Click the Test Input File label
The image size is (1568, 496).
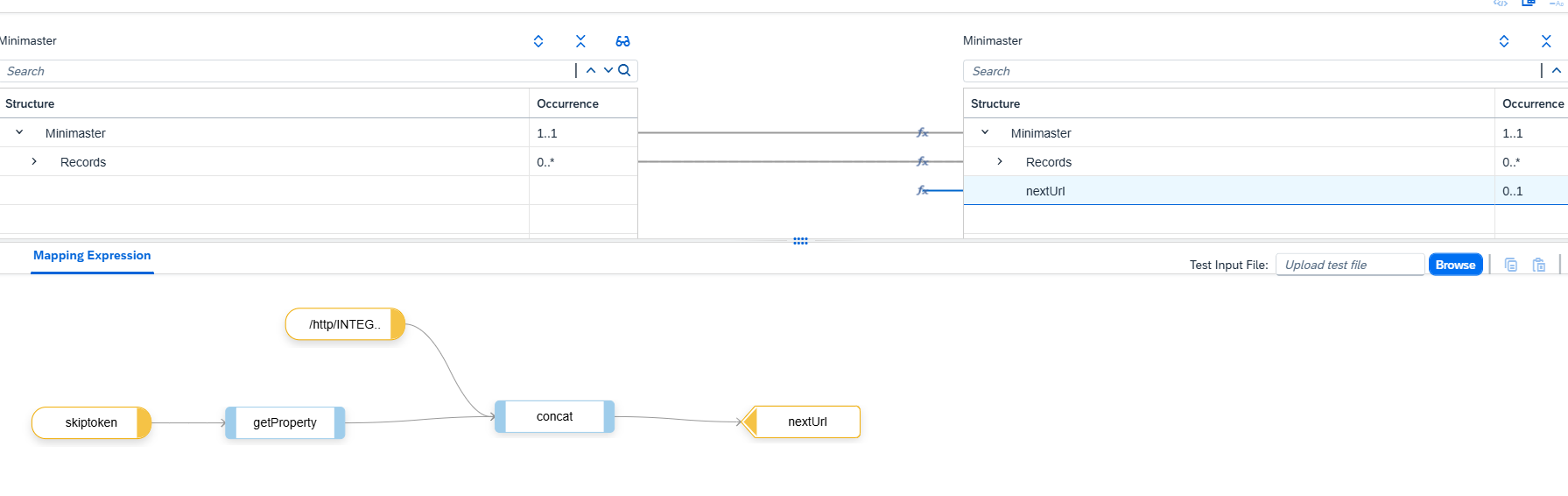[x=1228, y=265]
